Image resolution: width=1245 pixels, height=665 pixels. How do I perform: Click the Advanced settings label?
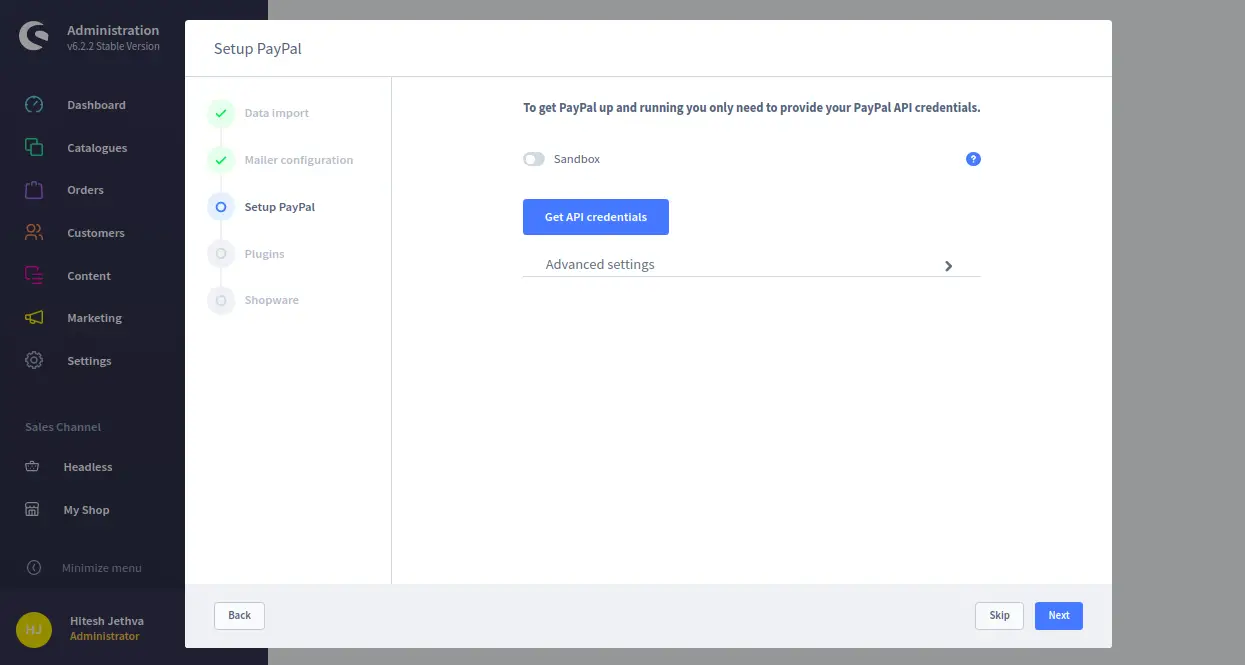600,264
